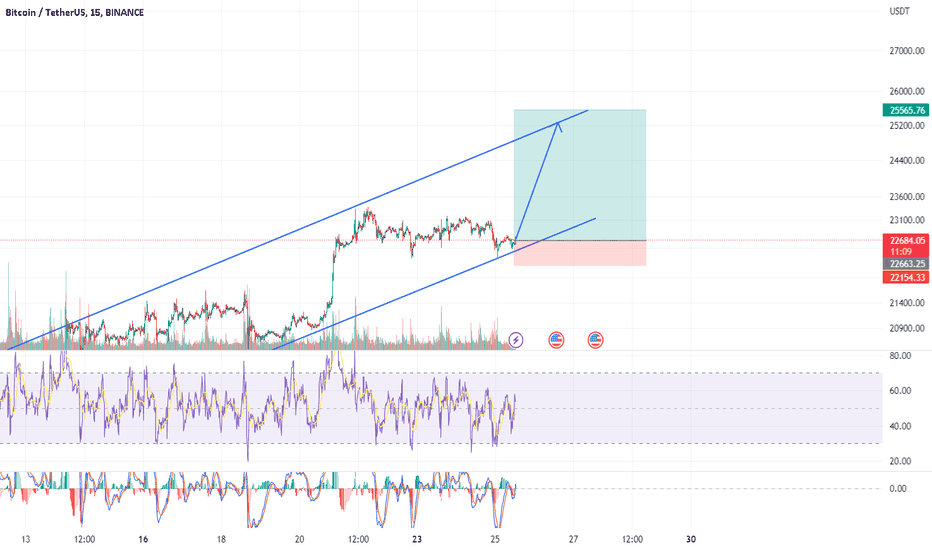Click date label 25 on time axis
This screenshot has width=932, height=550.
tap(495, 539)
